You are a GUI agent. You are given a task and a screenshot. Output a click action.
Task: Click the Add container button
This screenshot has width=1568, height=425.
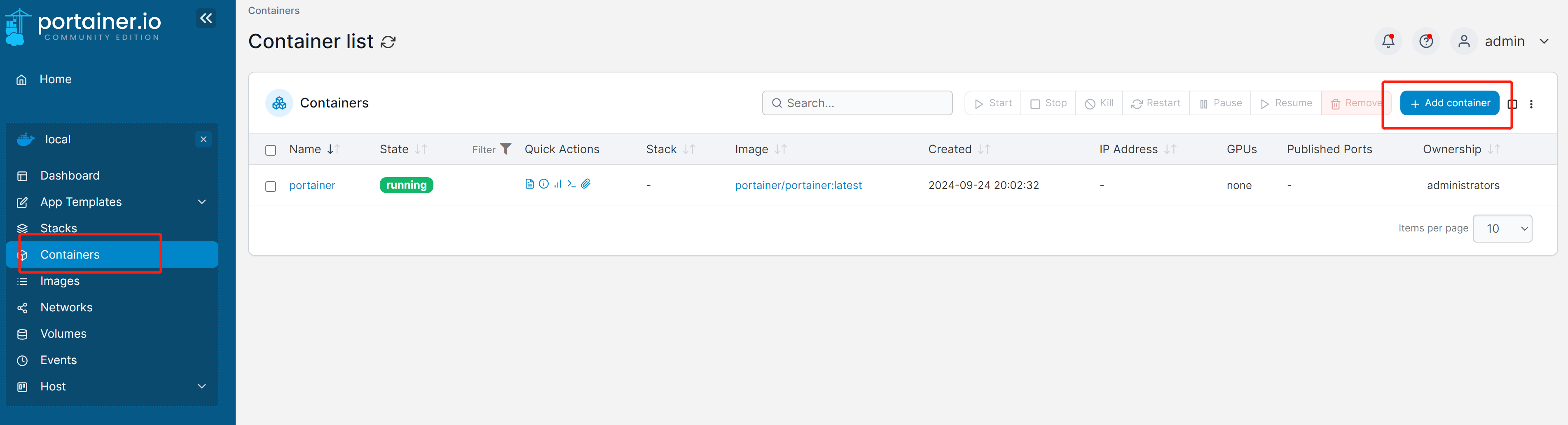pos(1449,103)
